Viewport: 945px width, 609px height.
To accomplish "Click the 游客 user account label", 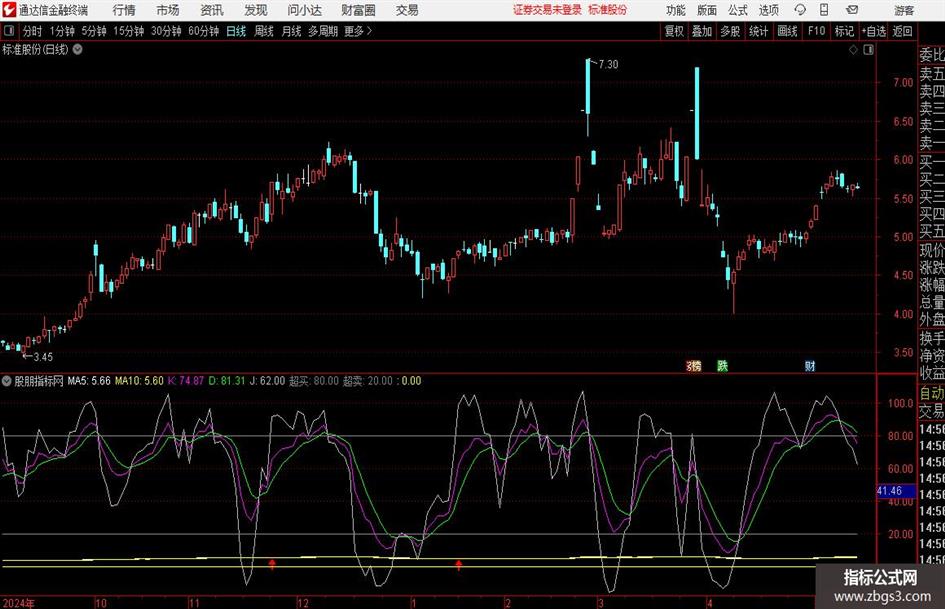I will point(904,10).
